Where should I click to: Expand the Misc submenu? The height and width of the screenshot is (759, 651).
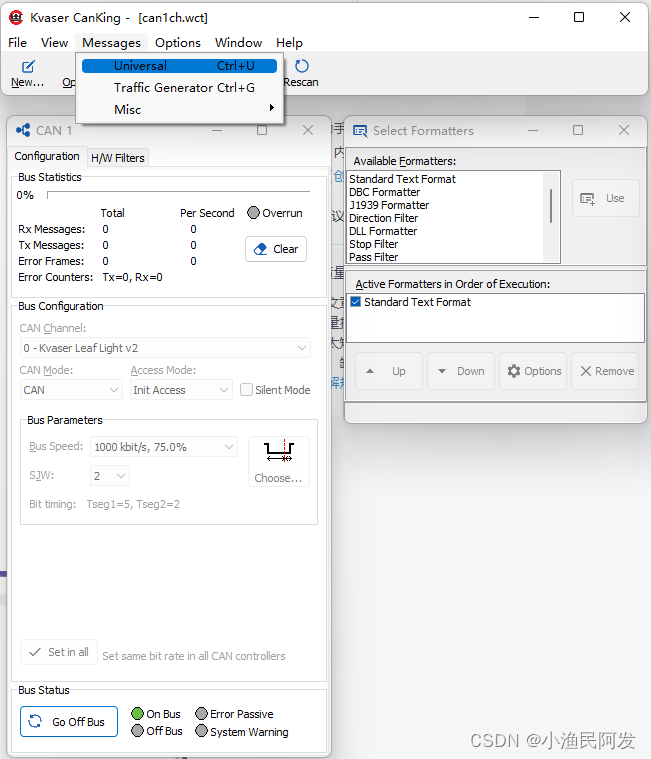179,109
